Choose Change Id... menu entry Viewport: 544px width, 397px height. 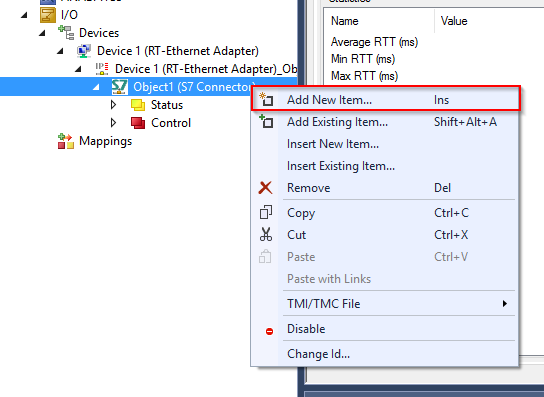[x=386, y=354]
